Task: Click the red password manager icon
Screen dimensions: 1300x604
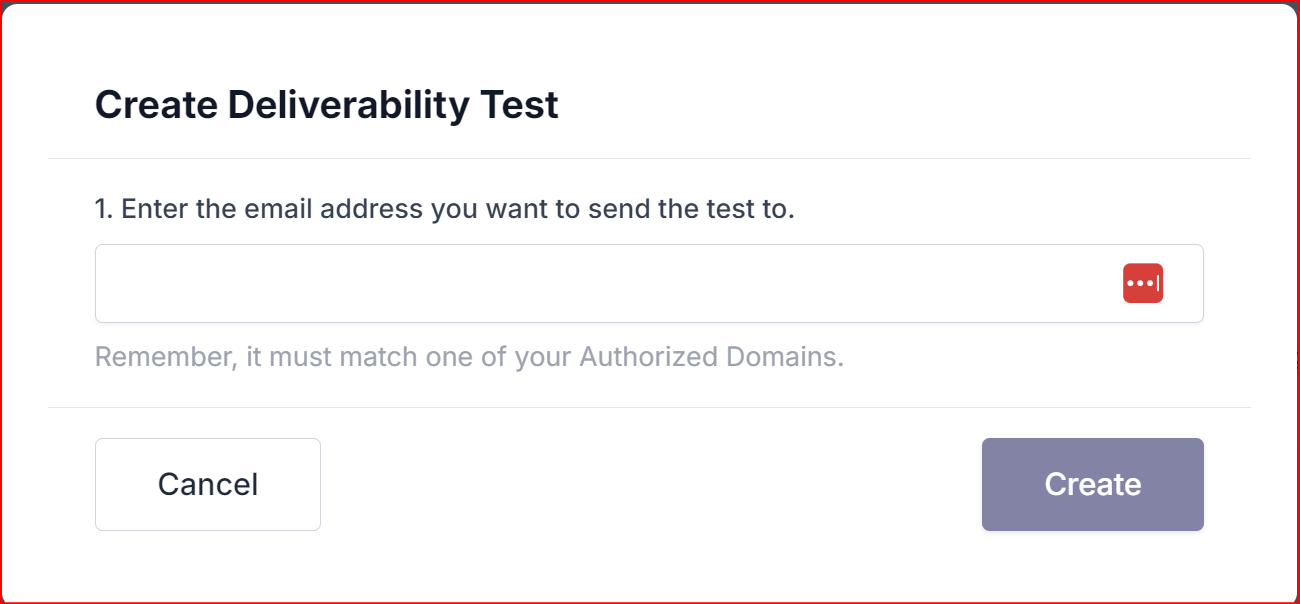Action: (x=1143, y=283)
